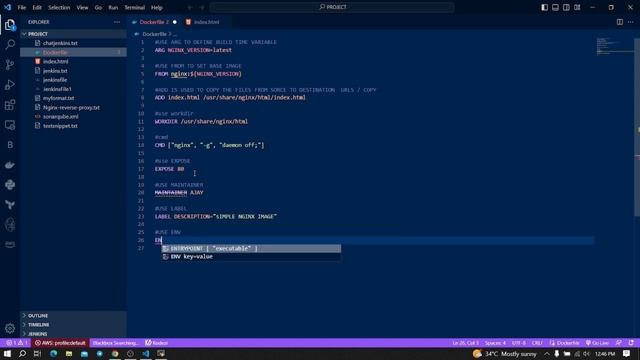The width and height of the screenshot is (640, 360).
Task: Open the View menu
Action: click(x=82, y=7)
